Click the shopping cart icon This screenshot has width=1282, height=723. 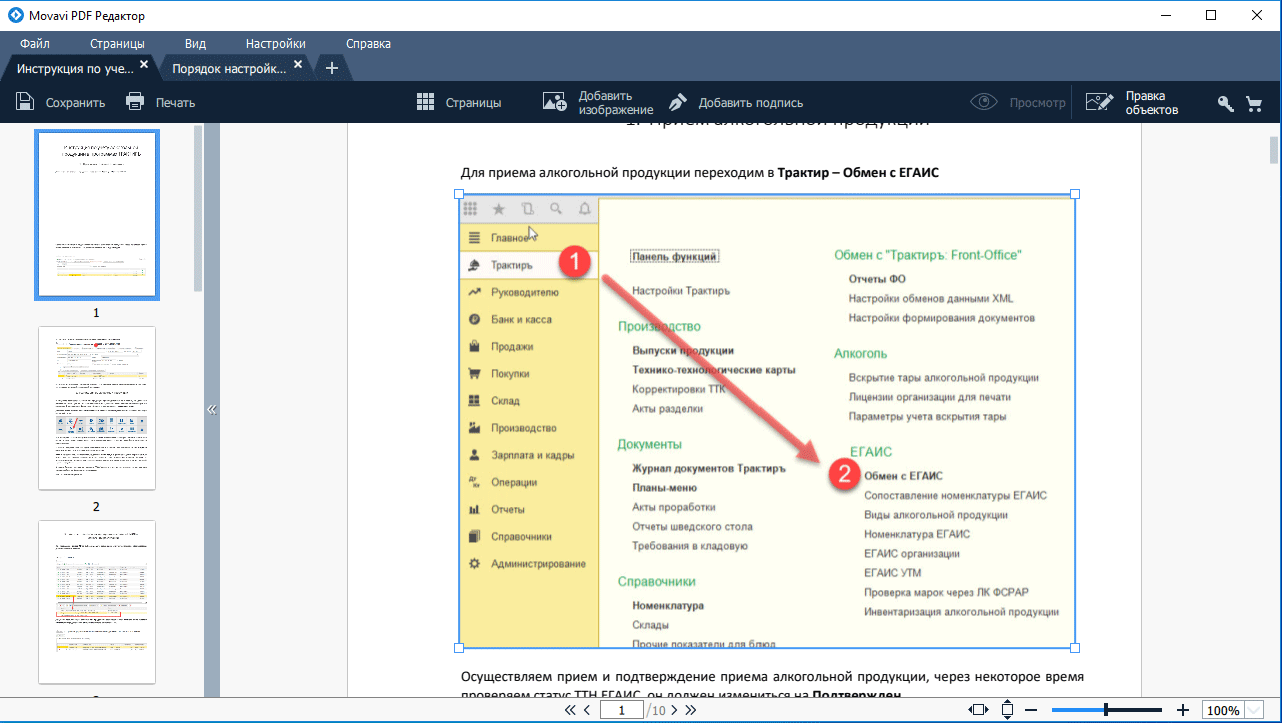[x=1254, y=103]
